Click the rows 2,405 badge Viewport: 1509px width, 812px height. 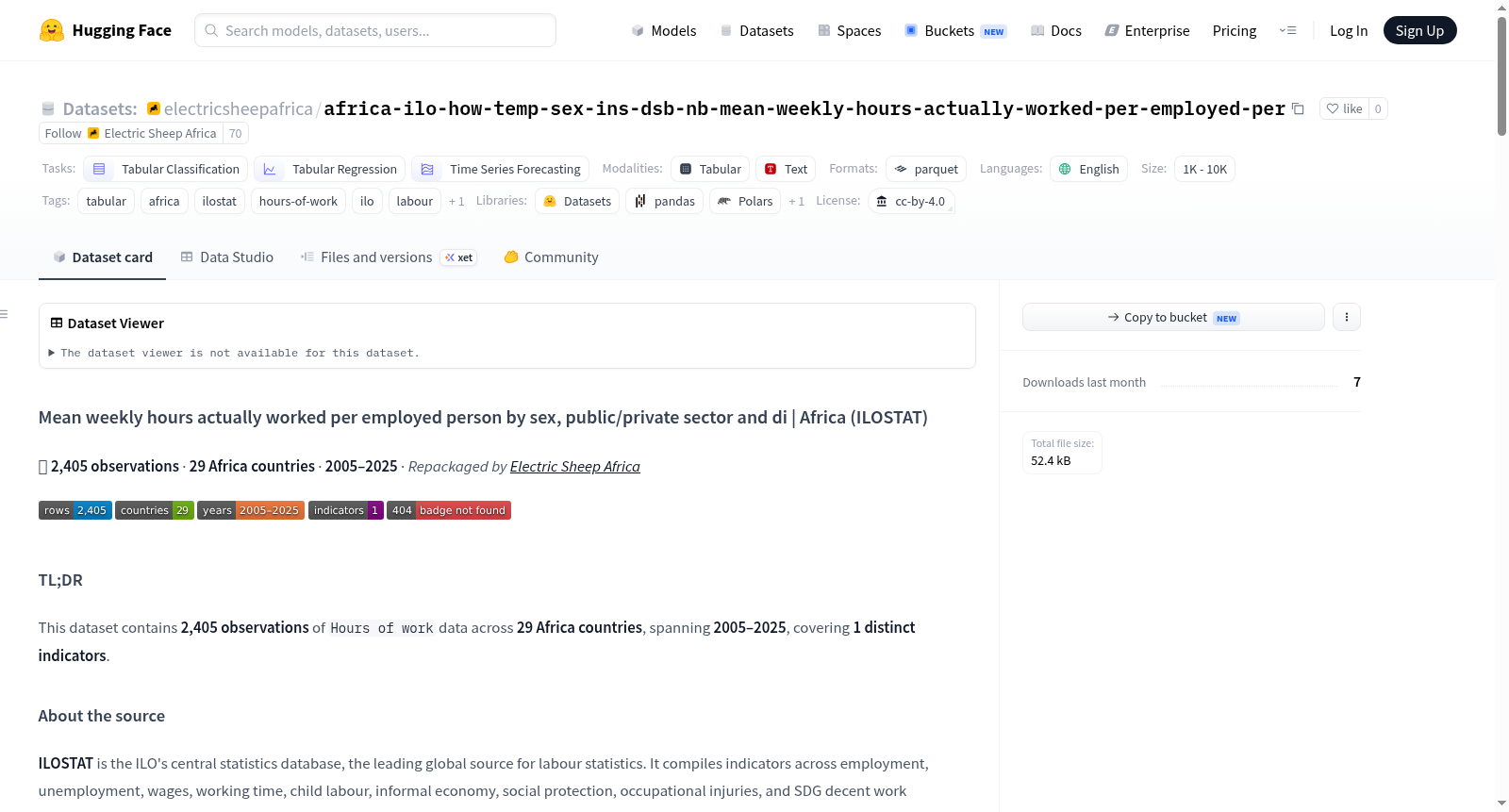tap(75, 510)
